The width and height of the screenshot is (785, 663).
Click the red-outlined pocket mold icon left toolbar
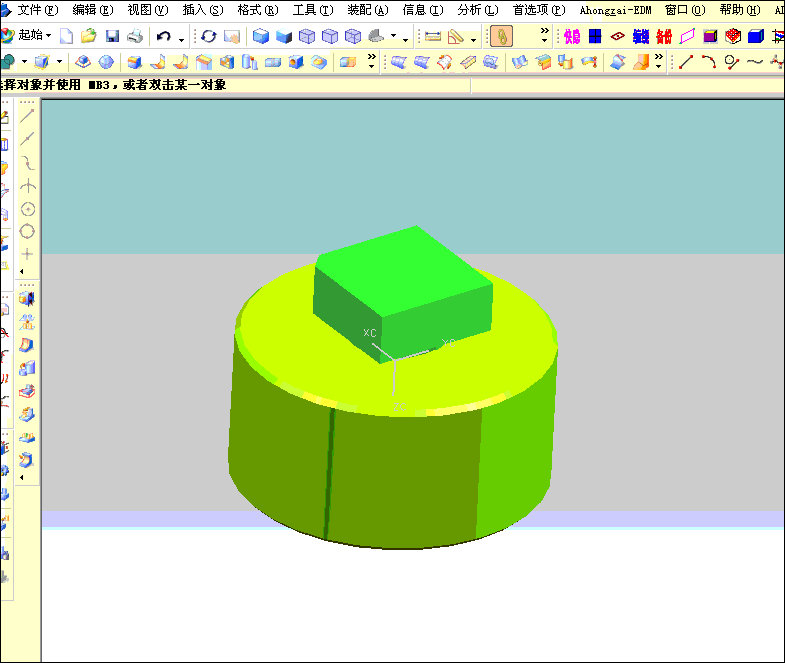point(27,392)
